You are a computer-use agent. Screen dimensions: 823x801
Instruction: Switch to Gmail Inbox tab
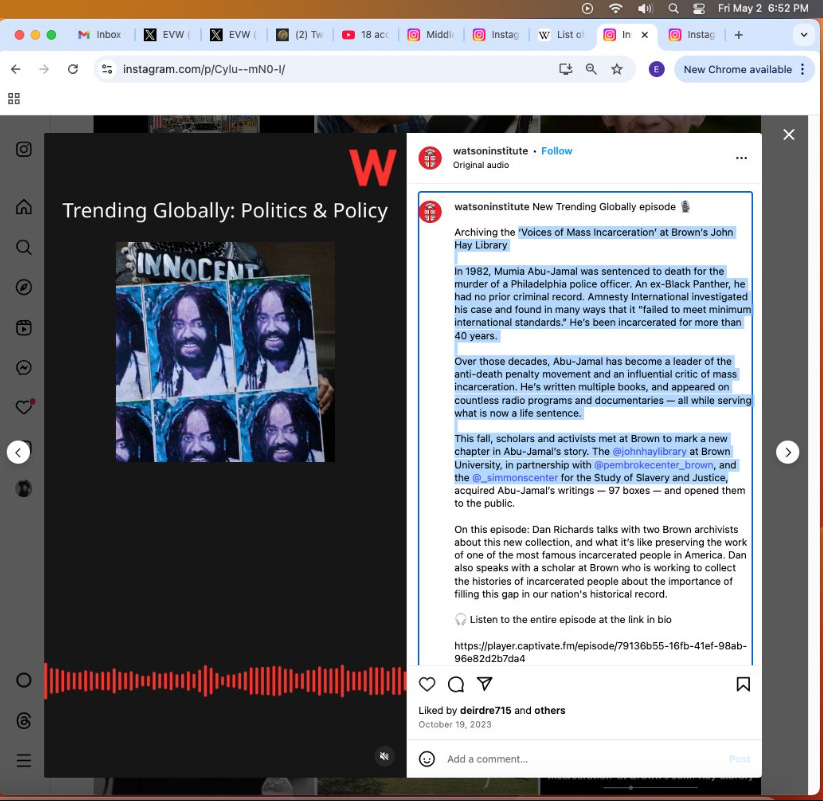pos(100,35)
